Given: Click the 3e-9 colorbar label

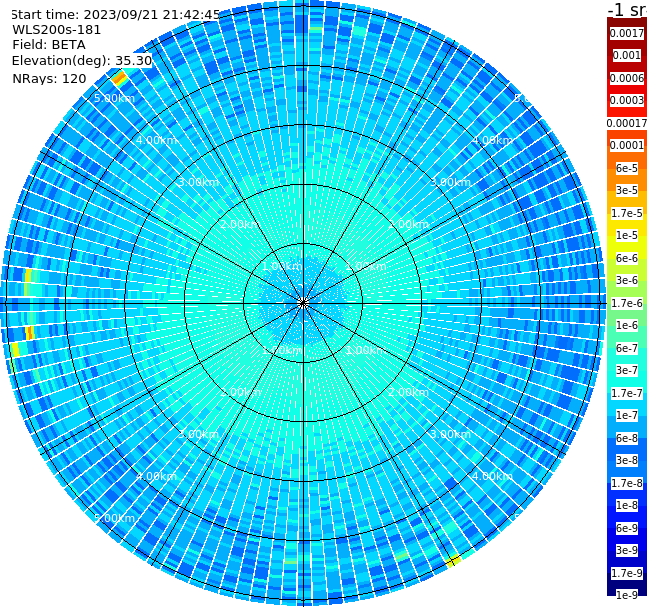Looking at the screenshot, I should click(x=627, y=550).
